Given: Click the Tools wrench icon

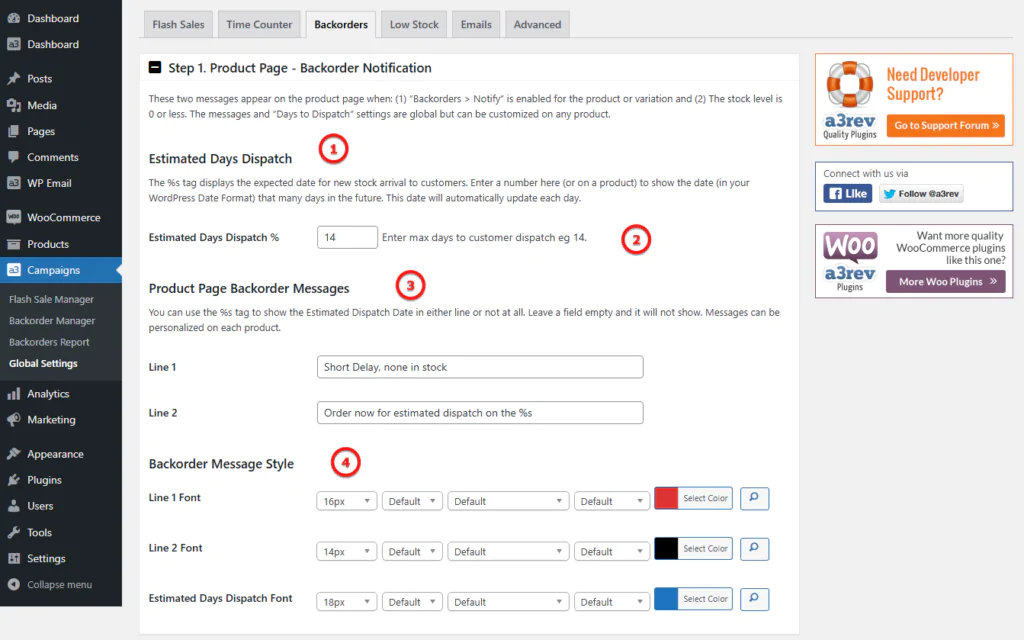Looking at the screenshot, I should click(x=14, y=532).
